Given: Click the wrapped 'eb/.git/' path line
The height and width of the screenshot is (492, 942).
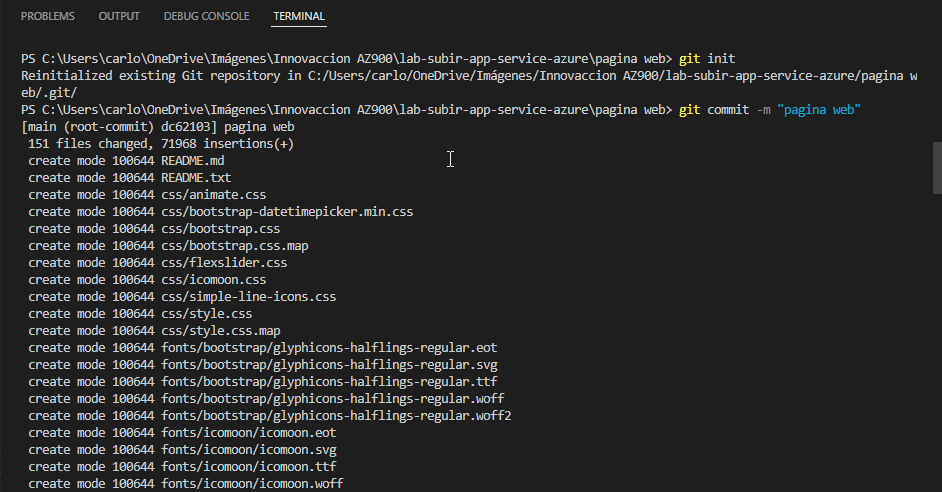Looking at the screenshot, I should [49, 93].
